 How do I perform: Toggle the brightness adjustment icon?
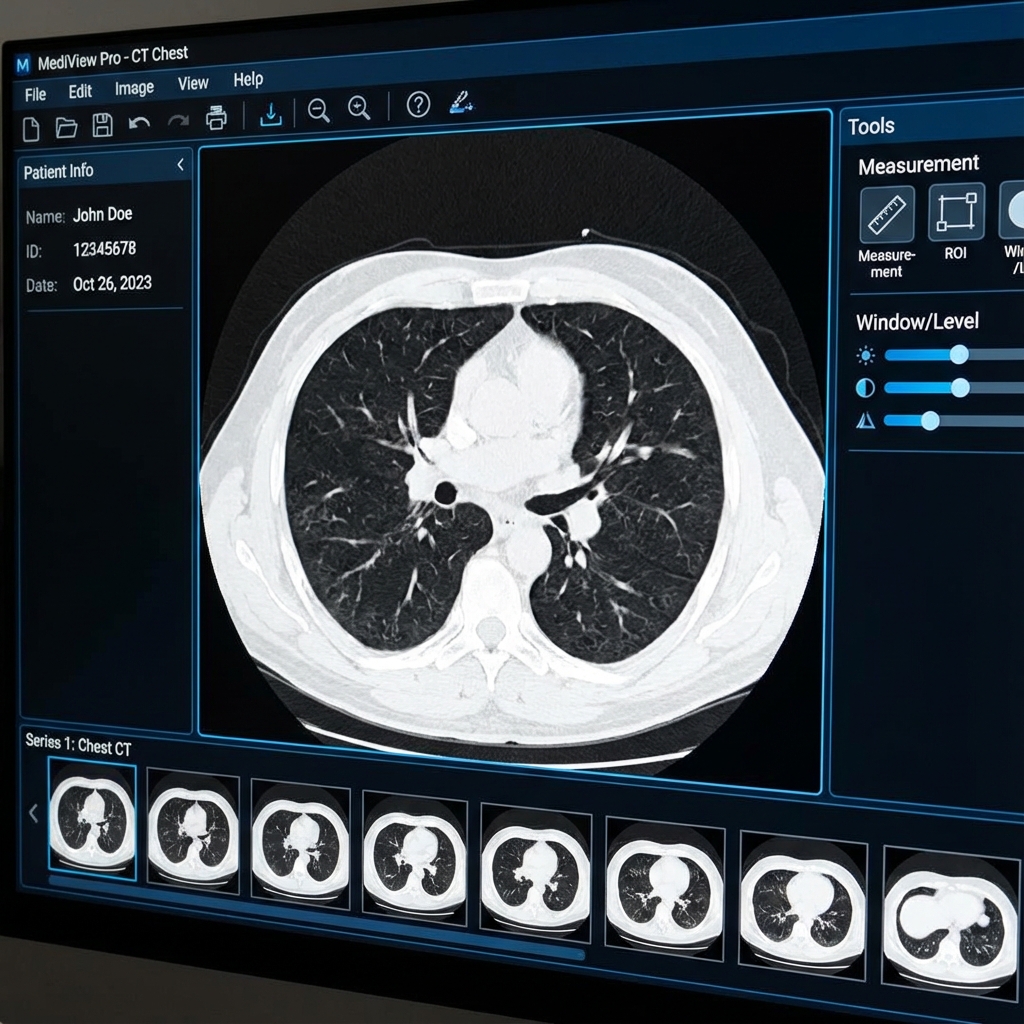[866, 354]
